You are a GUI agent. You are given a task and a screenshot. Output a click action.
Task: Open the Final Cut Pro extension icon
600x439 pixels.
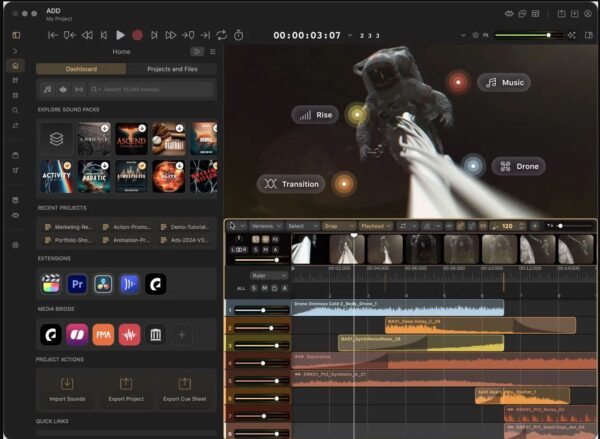[51, 284]
